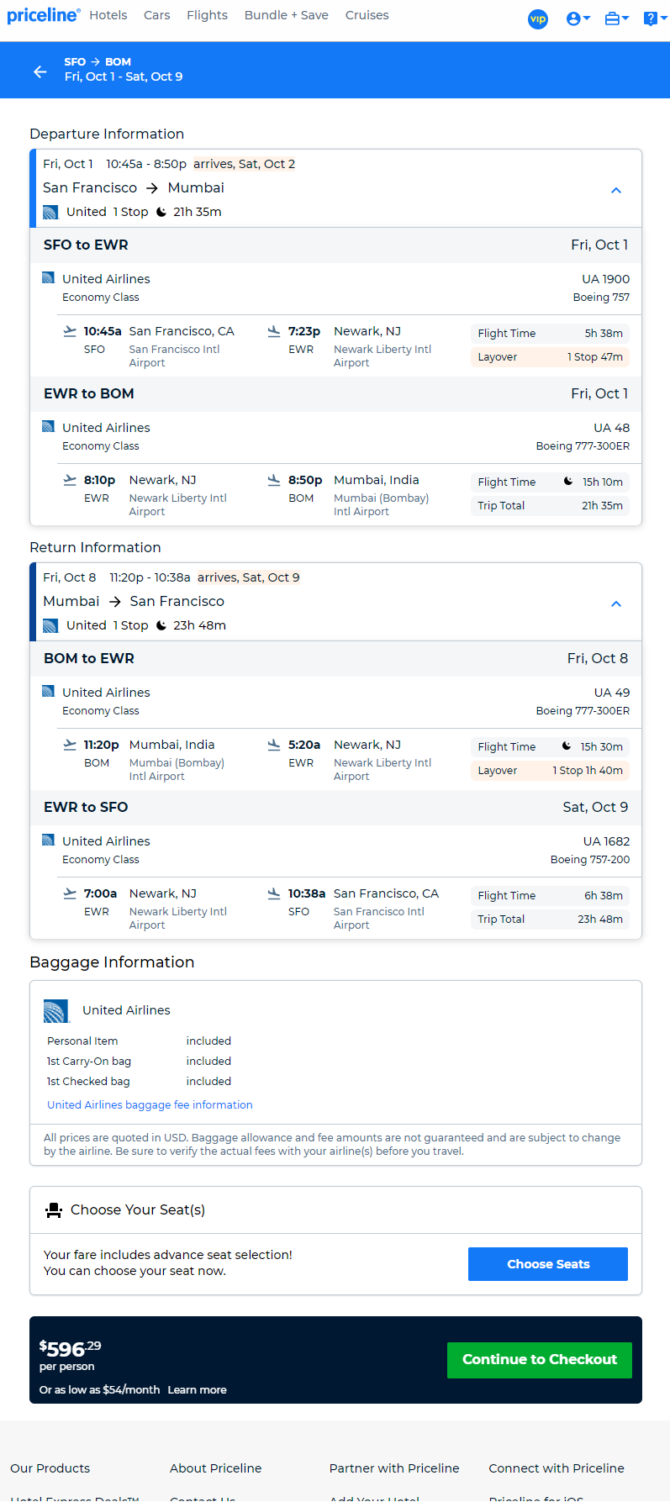Click overnight moon icon beside 23h 48m
This screenshot has width=670, height=1502.
[x=160, y=626]
